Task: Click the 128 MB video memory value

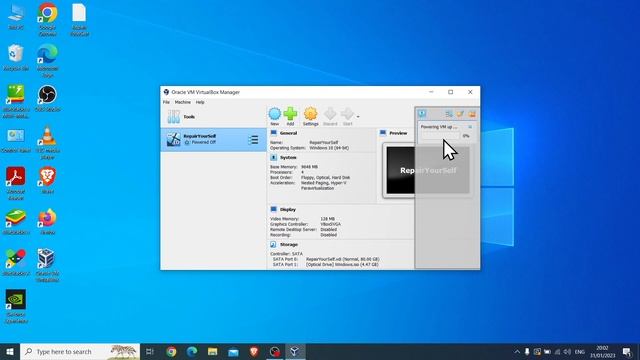Action: 327,219
